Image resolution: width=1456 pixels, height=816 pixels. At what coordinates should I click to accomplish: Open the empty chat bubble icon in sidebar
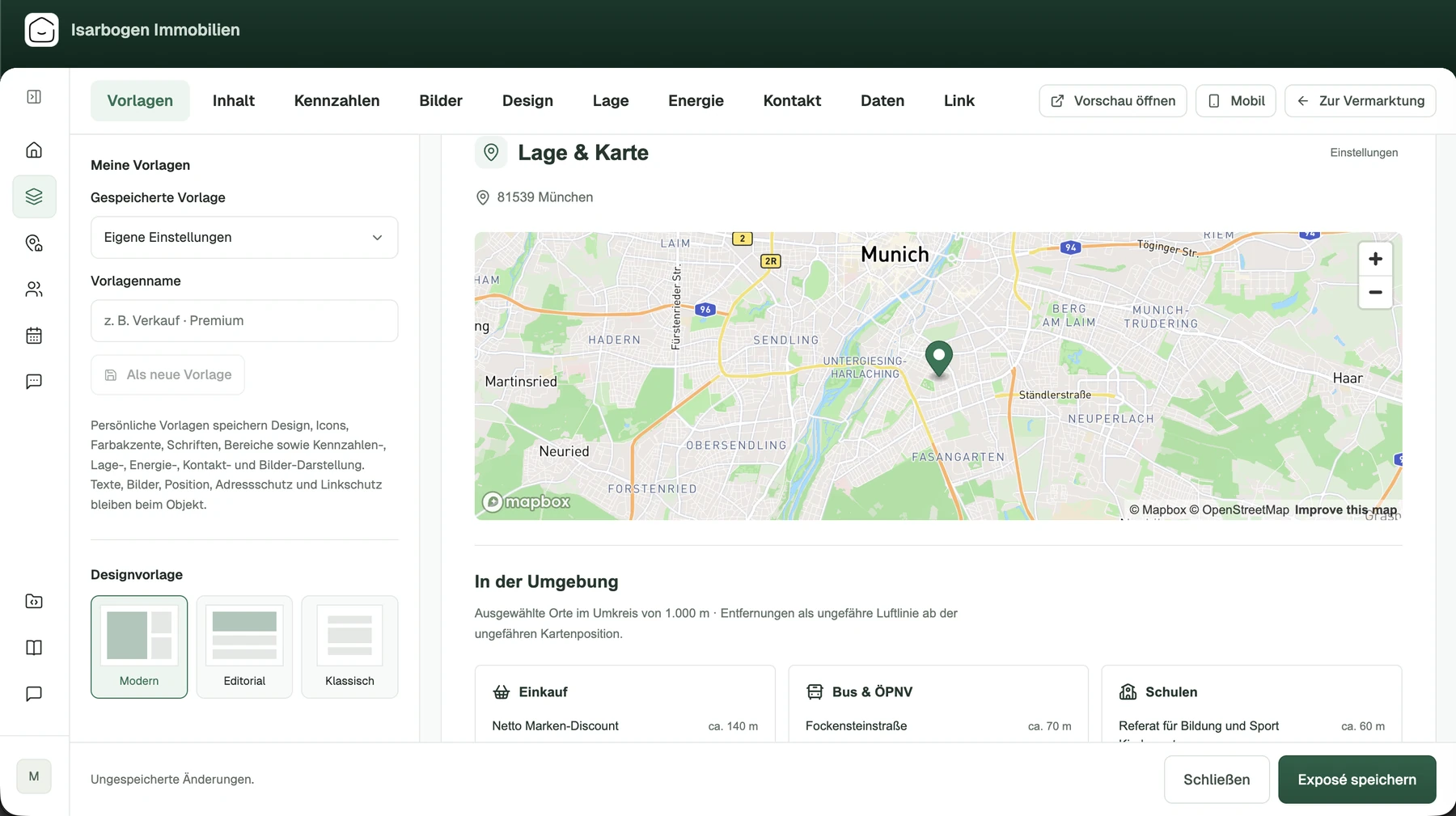coord(34,694)
